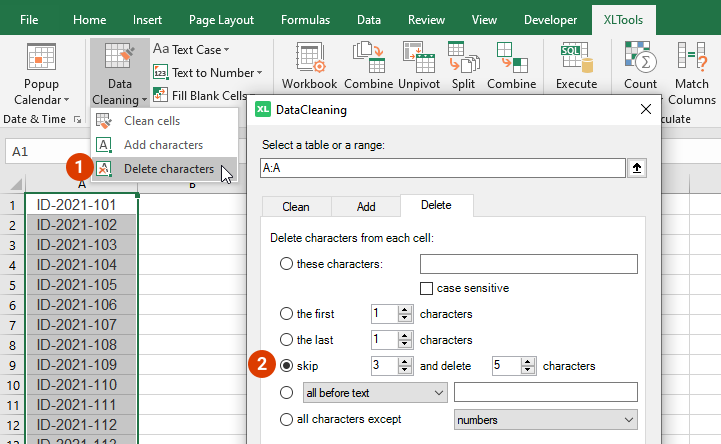
Task: Open the Popup Calendar tool
Action: (41, 74)
